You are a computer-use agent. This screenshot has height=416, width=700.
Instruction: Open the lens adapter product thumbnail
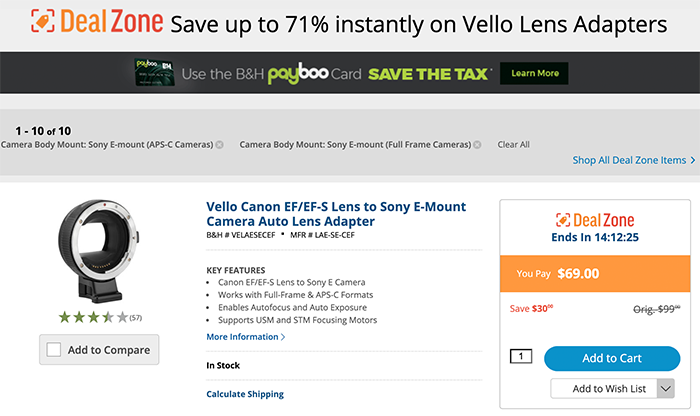point(100,255)
